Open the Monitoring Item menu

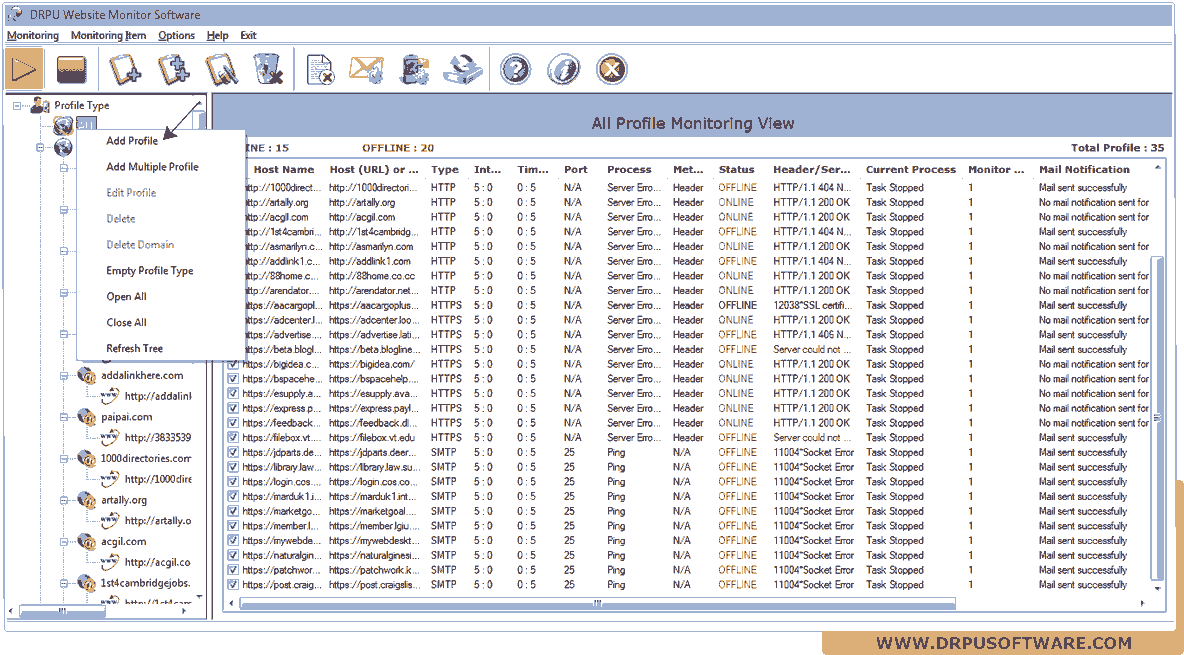point(109,36)
